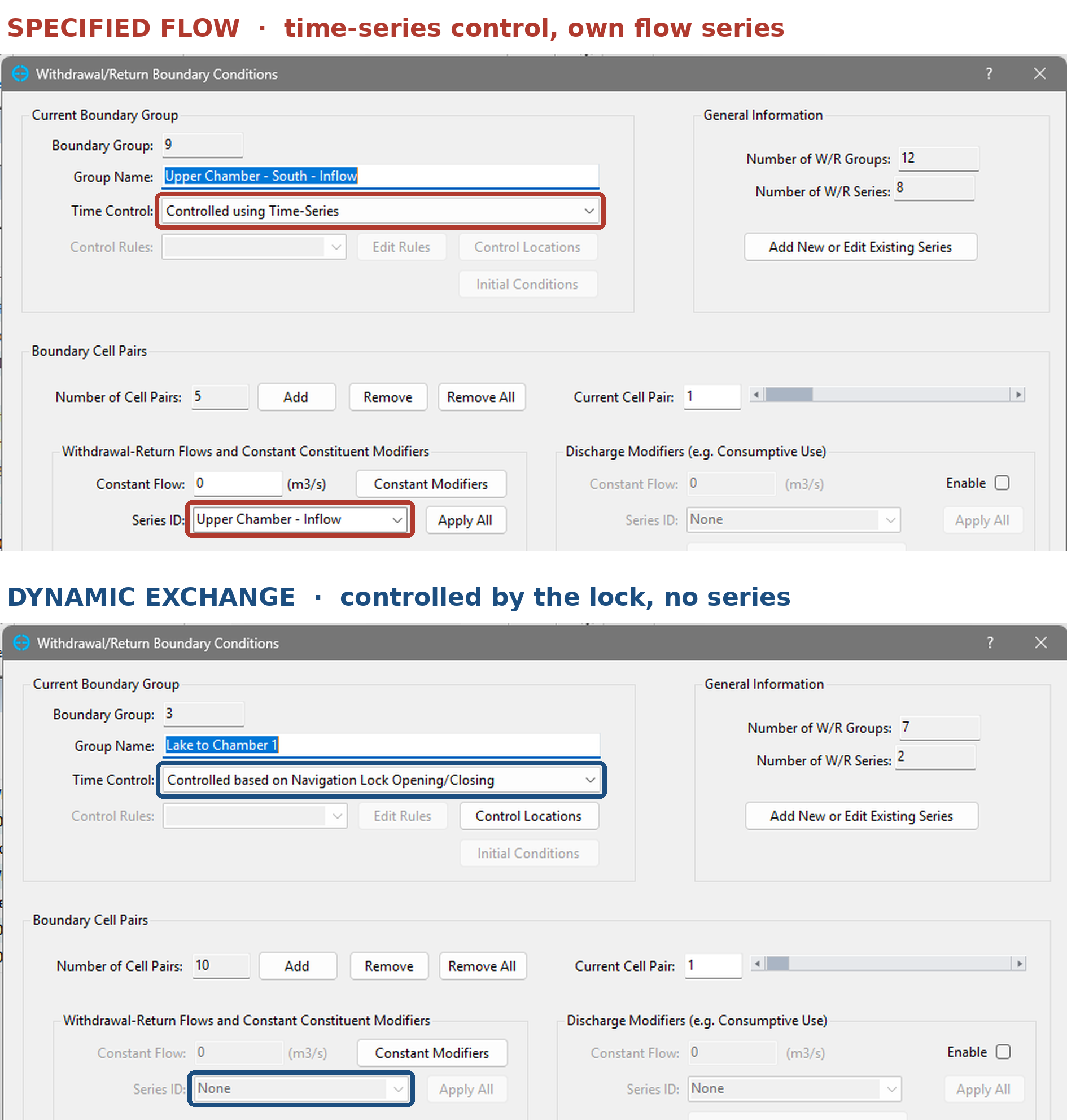This screenshot has width=1067, height=1120.
Task: Click Current Cell Pair field in top dialog
Action: pos(712,396)
